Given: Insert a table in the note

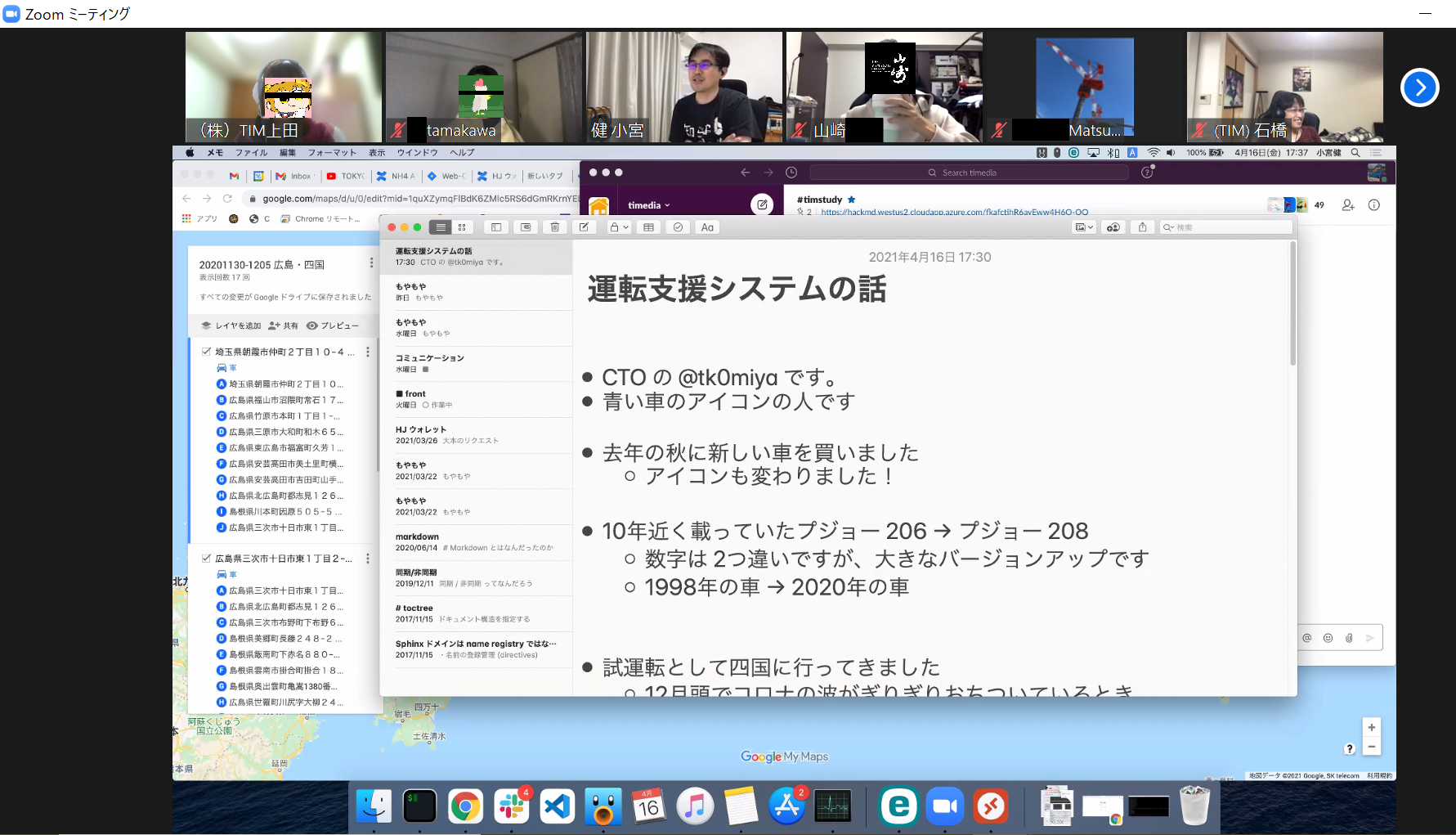Looking at the screenshot, I should (648, 227).
